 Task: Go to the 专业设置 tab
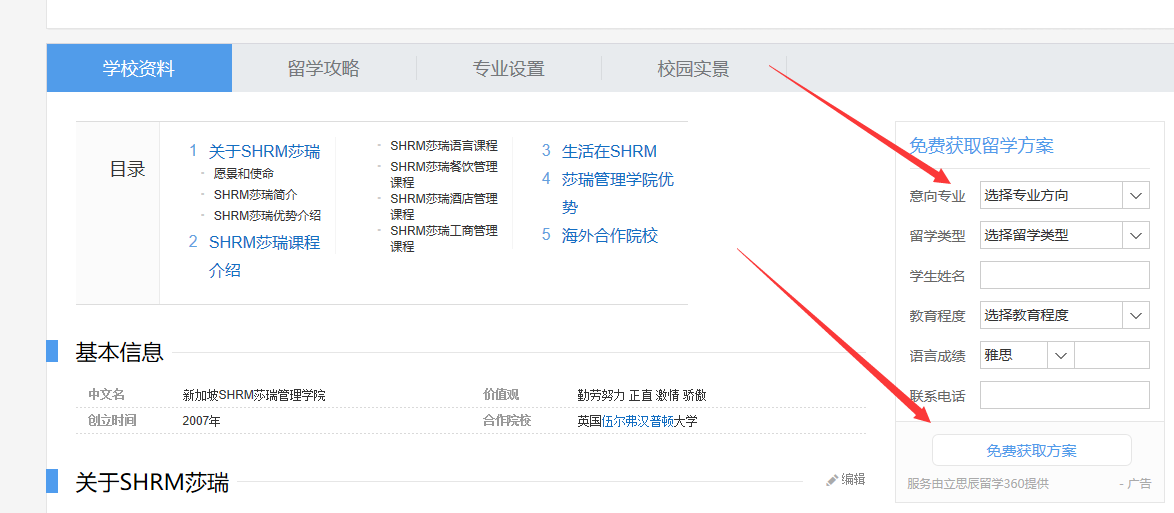(x=508, y=68)
